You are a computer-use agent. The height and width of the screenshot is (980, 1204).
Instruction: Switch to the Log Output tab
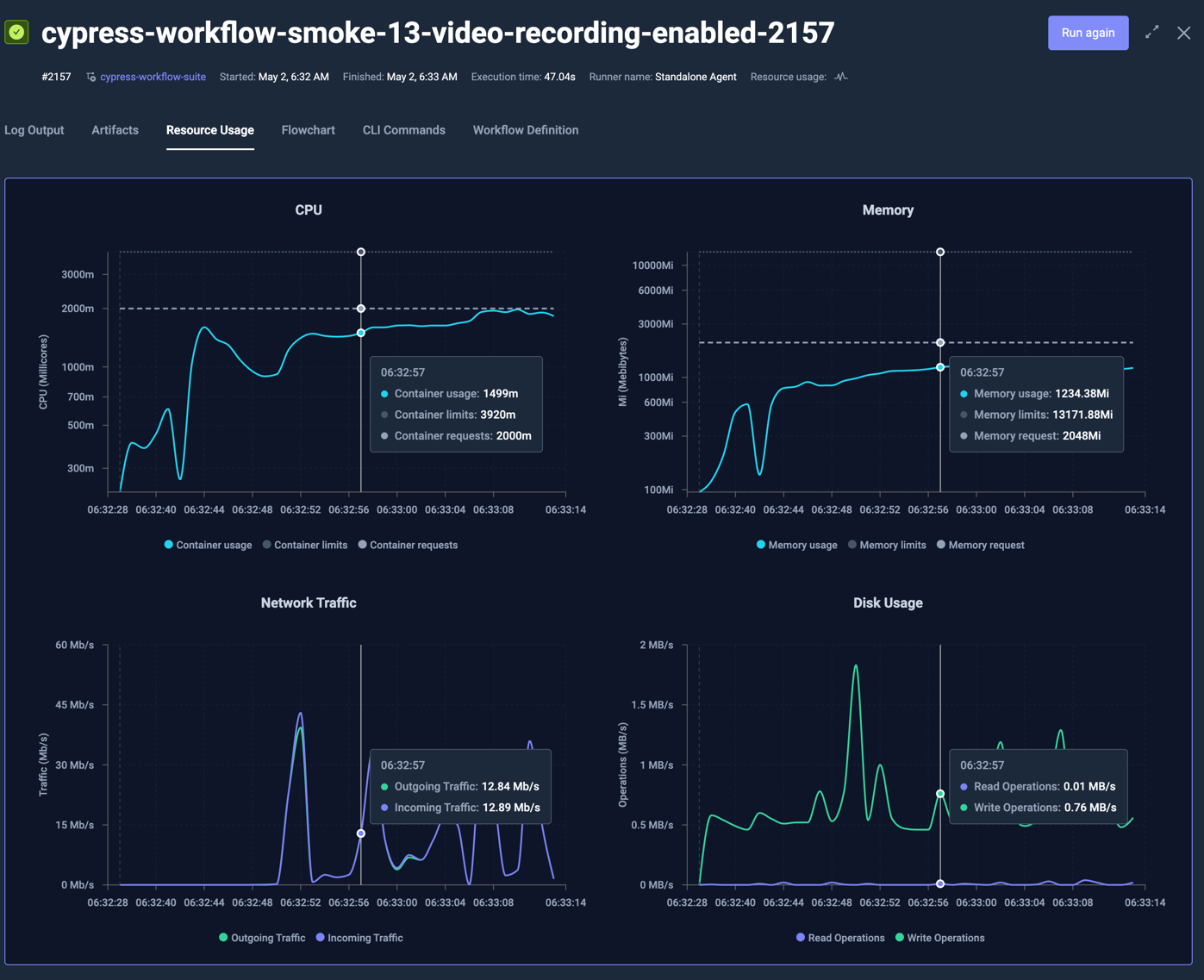pos(34,130)
